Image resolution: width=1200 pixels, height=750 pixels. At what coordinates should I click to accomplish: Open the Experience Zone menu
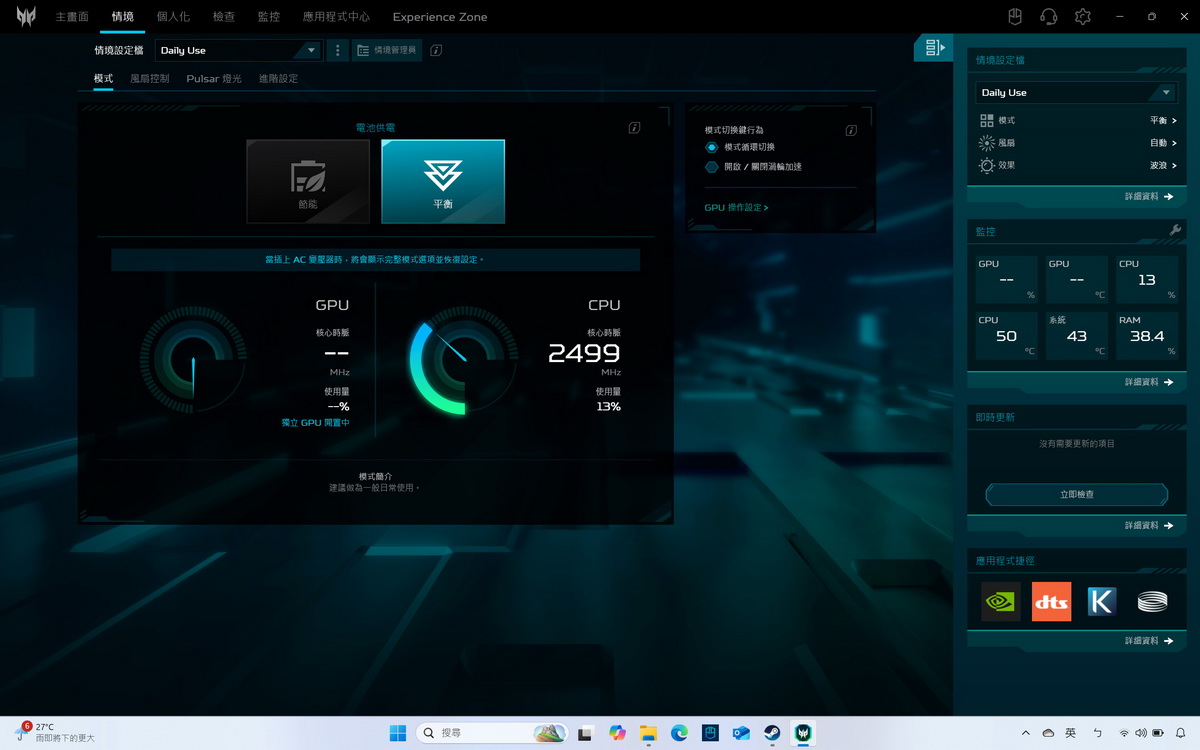pos(439,17)
